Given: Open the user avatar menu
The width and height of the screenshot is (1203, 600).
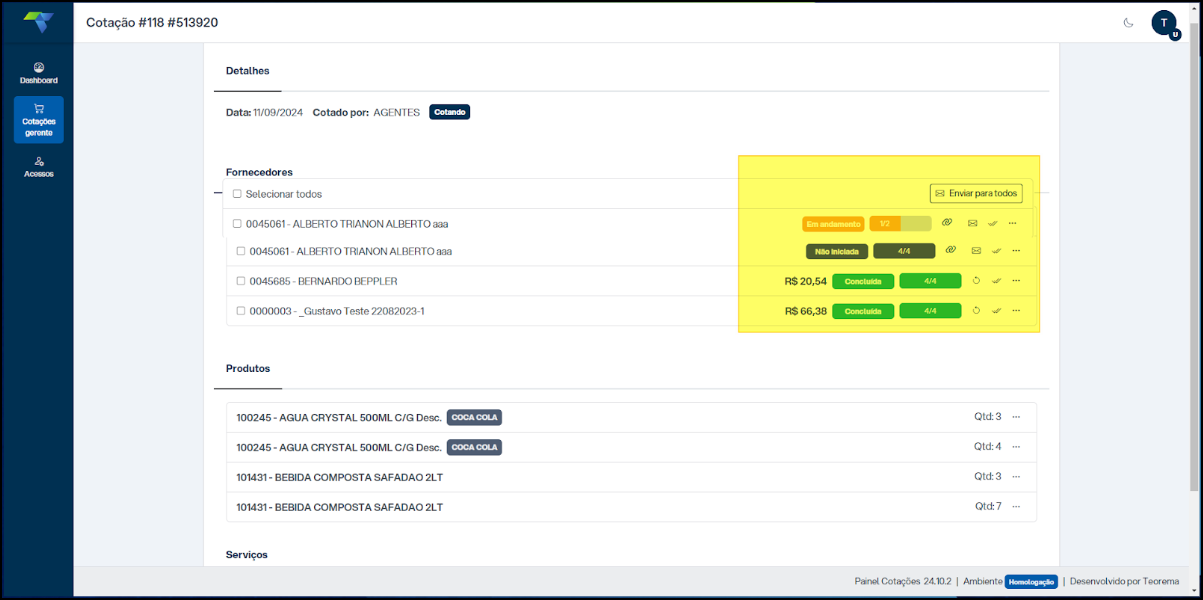Looking at the screenshot, I should click(x=1164, y=23).
